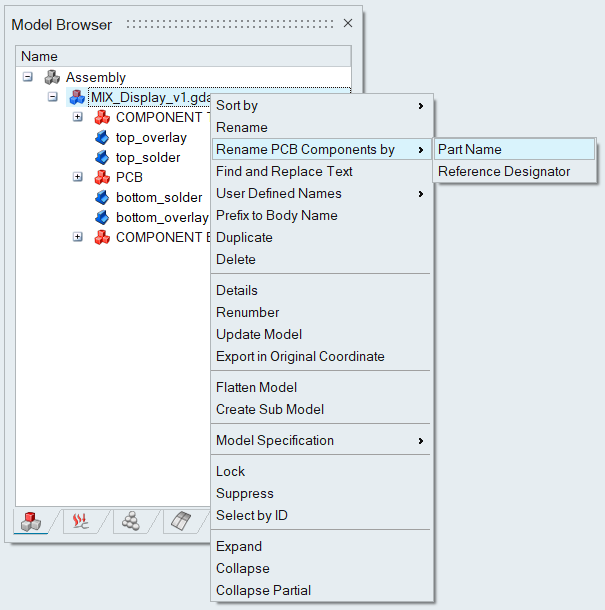The width and height of the screenshot is (605, 610).
Task: Open the stacked spheres tab icon
Action: coord(131,521)
